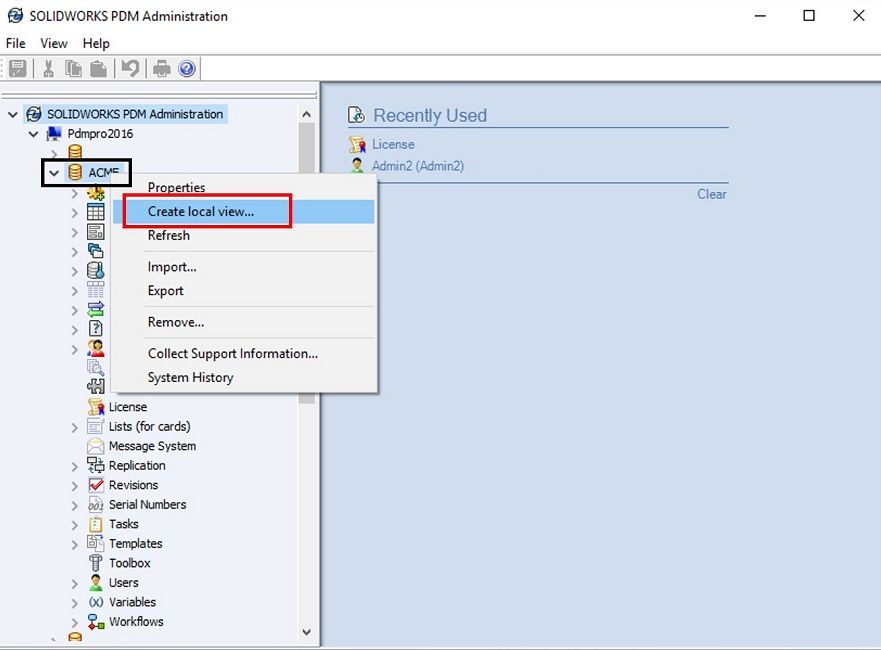
Task: Click the License certificate icon in tree
Action: coord(96,407)
